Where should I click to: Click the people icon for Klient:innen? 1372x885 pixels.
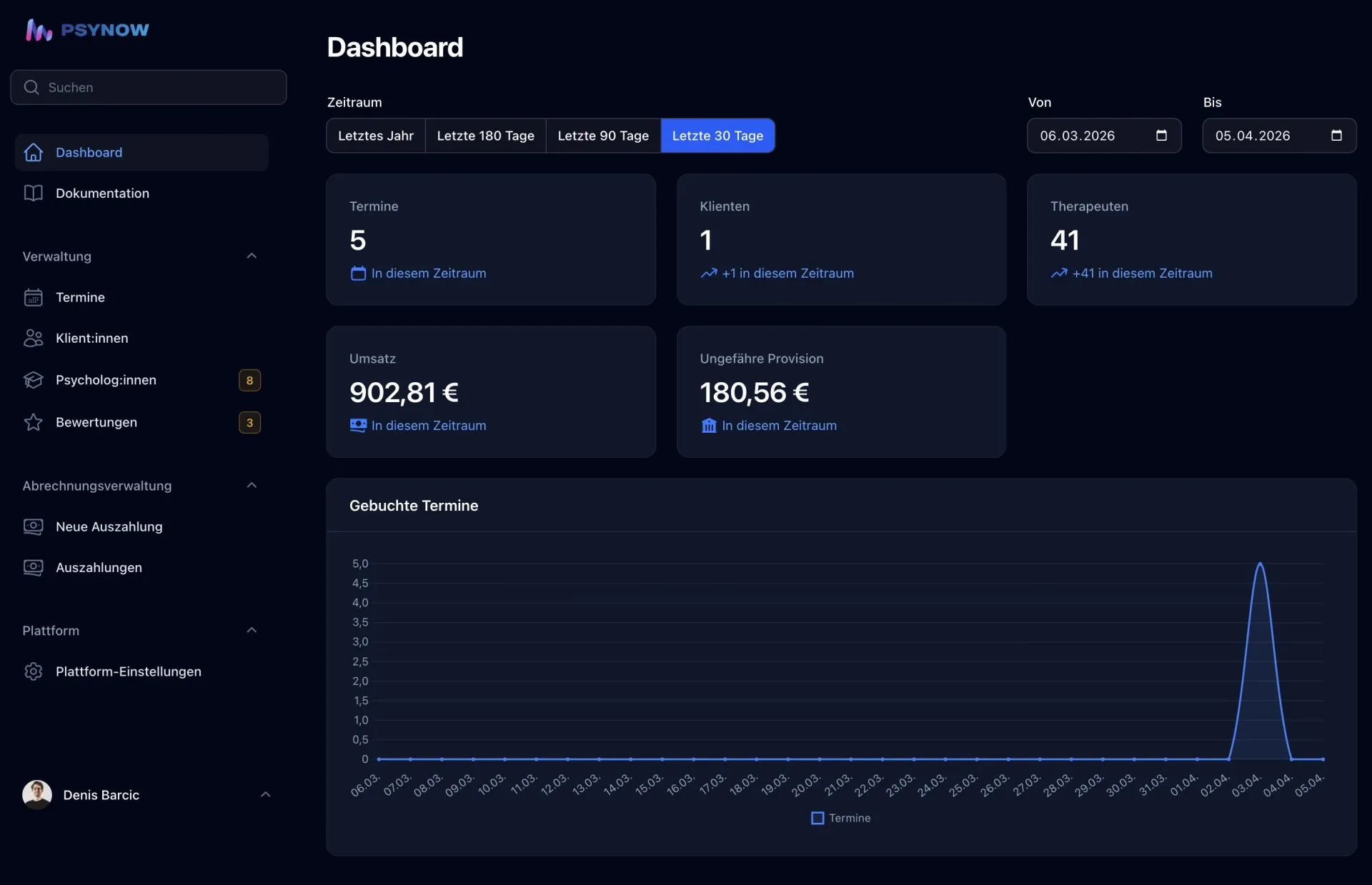pos(33,338)
